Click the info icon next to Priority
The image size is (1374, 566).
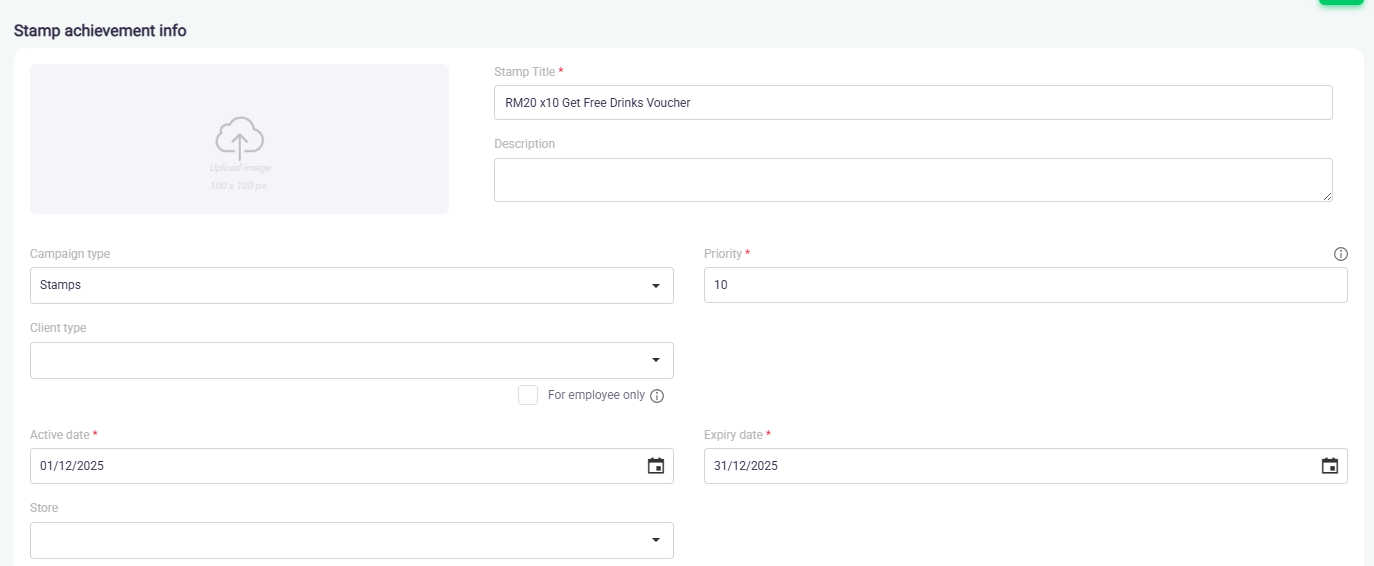(1341, 254)
